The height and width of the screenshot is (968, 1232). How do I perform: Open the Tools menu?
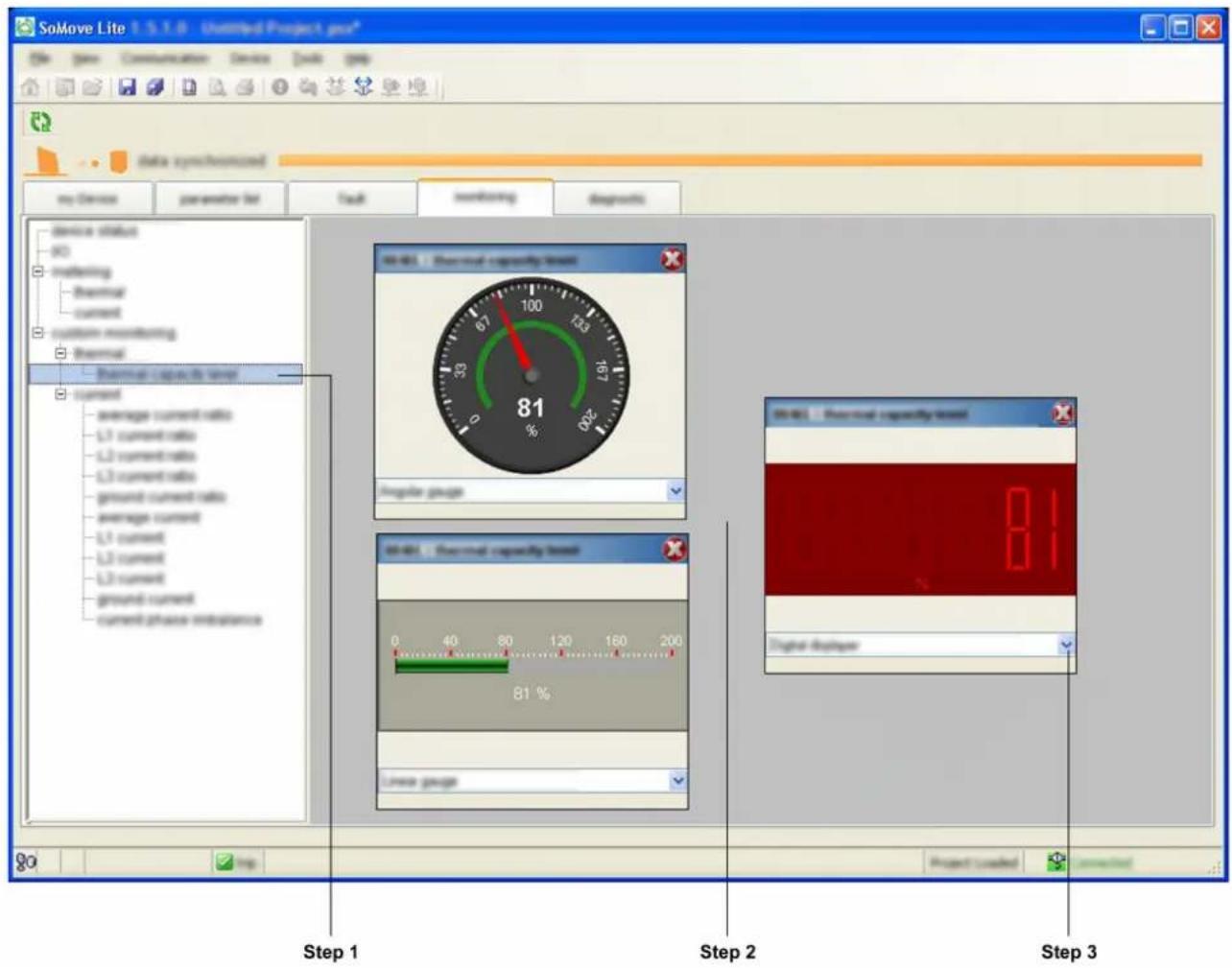pyautogui.click(x=308, y=59)
